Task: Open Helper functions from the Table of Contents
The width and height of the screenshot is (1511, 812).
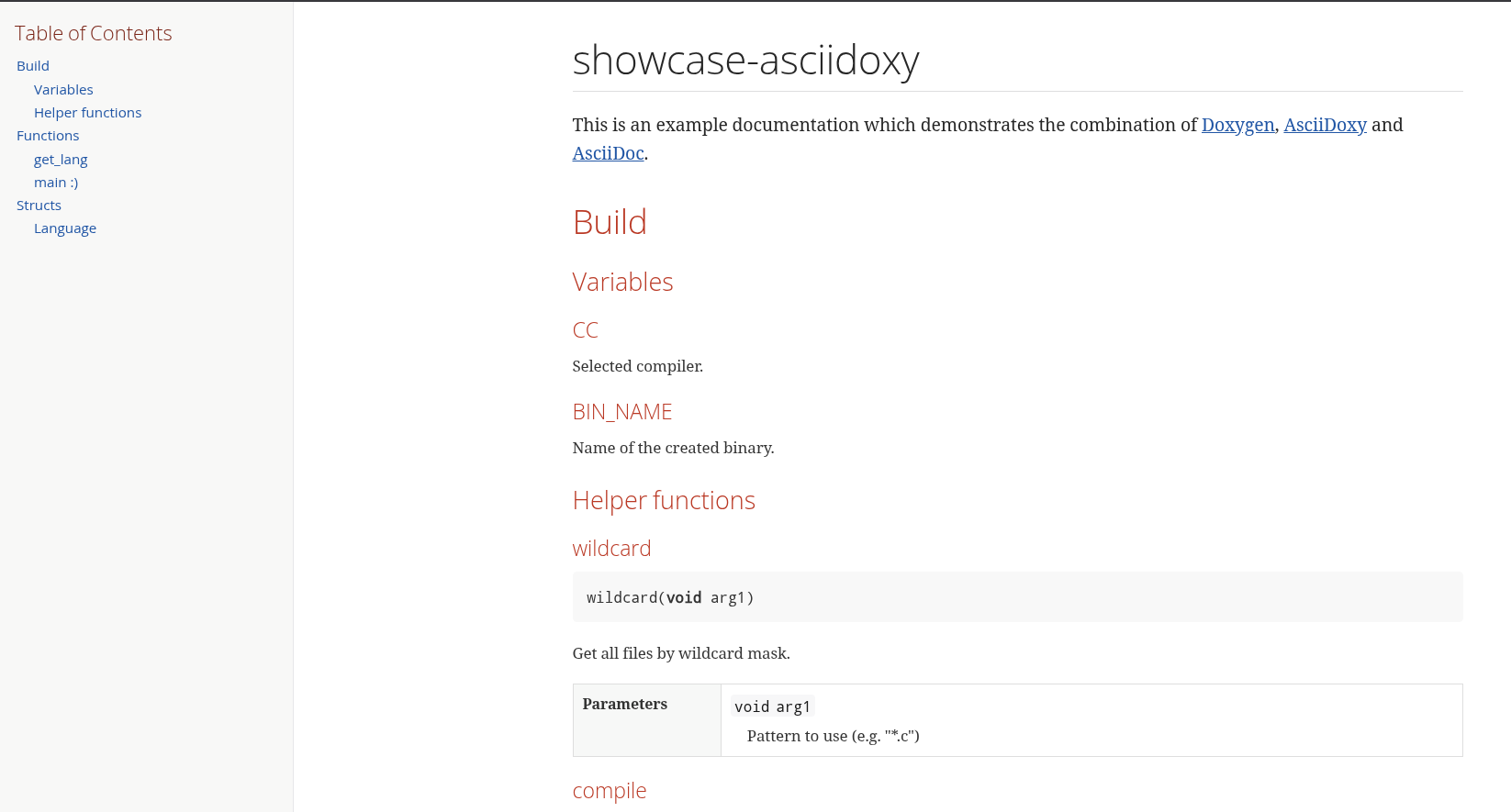Action: tap(87, 112)
